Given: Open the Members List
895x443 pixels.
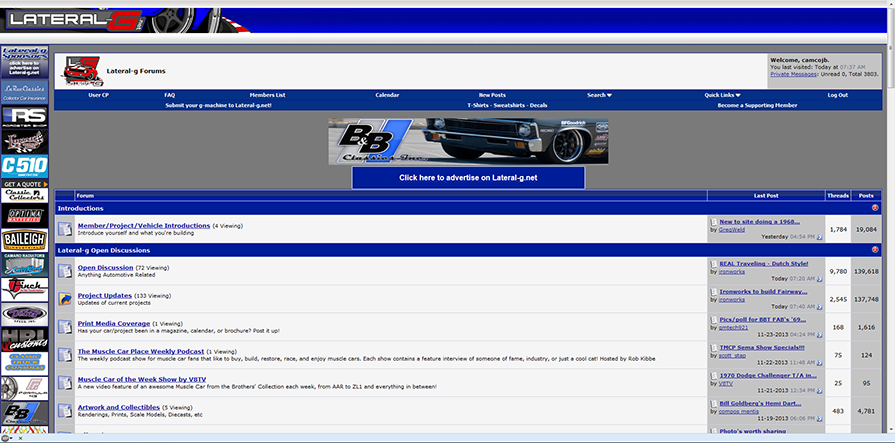Looking at the screenshot, I should 267,95.
